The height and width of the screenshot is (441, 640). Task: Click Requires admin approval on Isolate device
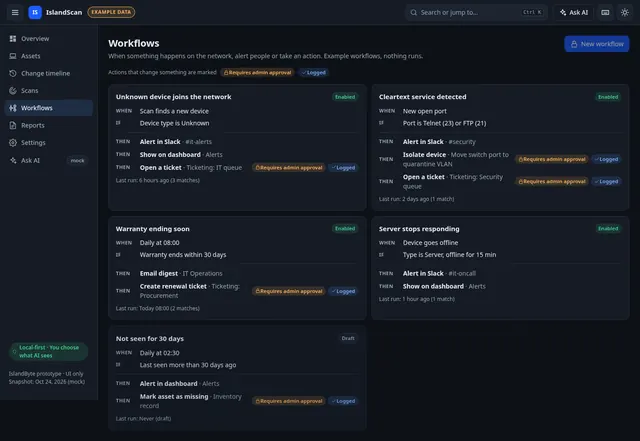pos(552,159)
